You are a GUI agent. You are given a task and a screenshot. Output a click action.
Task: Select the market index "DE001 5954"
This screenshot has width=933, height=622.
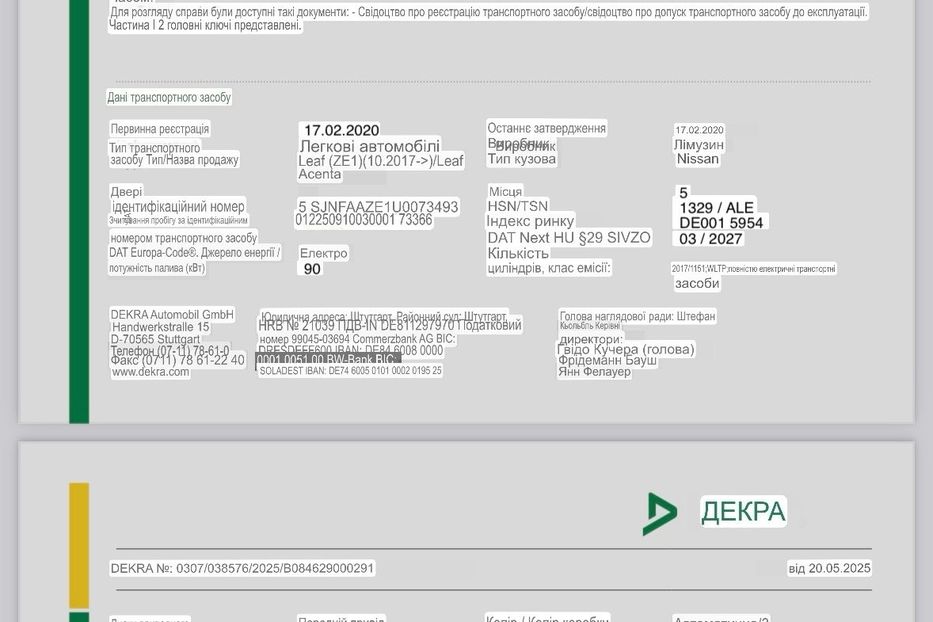[721, 223]
